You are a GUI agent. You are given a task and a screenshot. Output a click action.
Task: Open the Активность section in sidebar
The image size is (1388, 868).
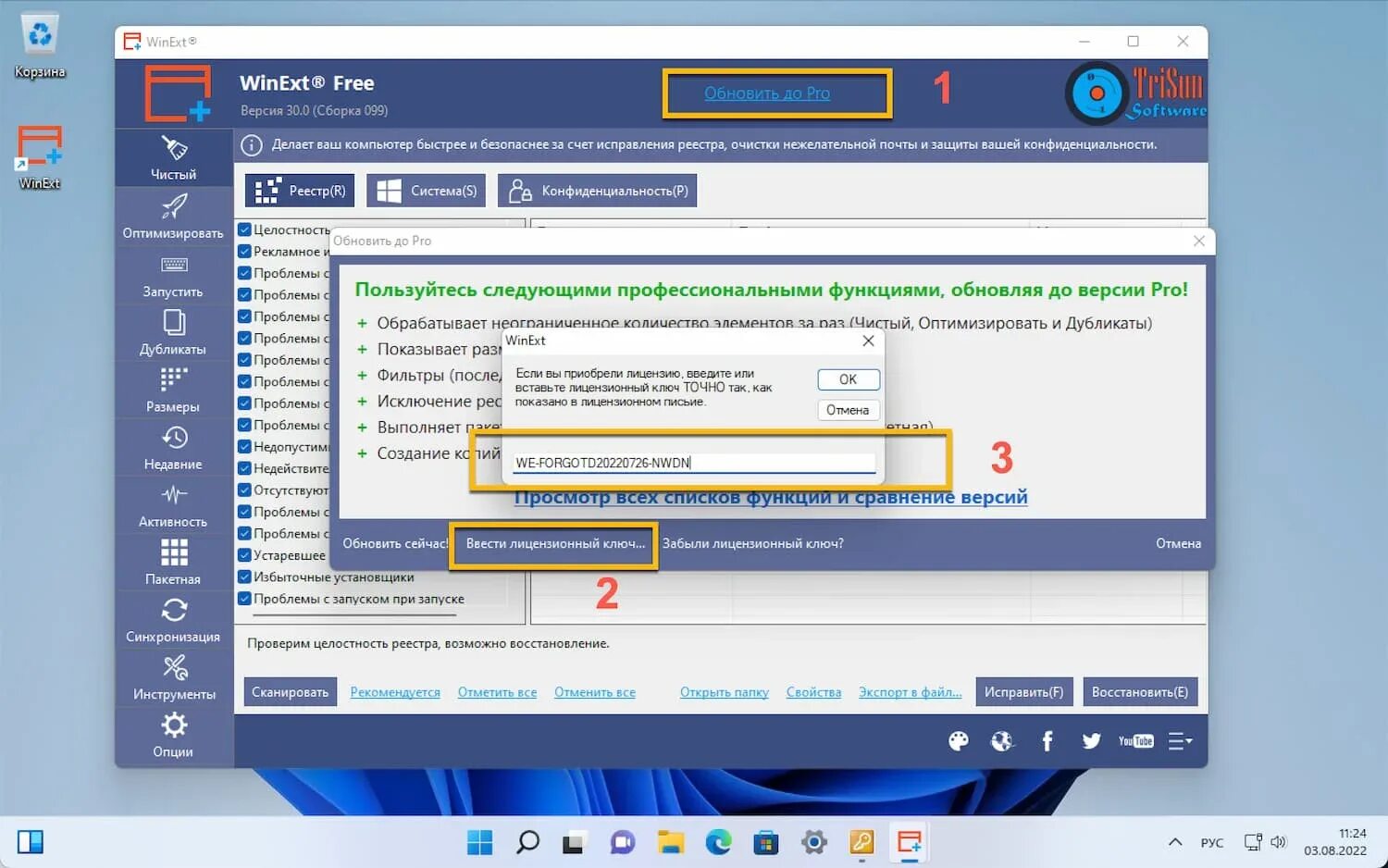click(x=174, y=505)
